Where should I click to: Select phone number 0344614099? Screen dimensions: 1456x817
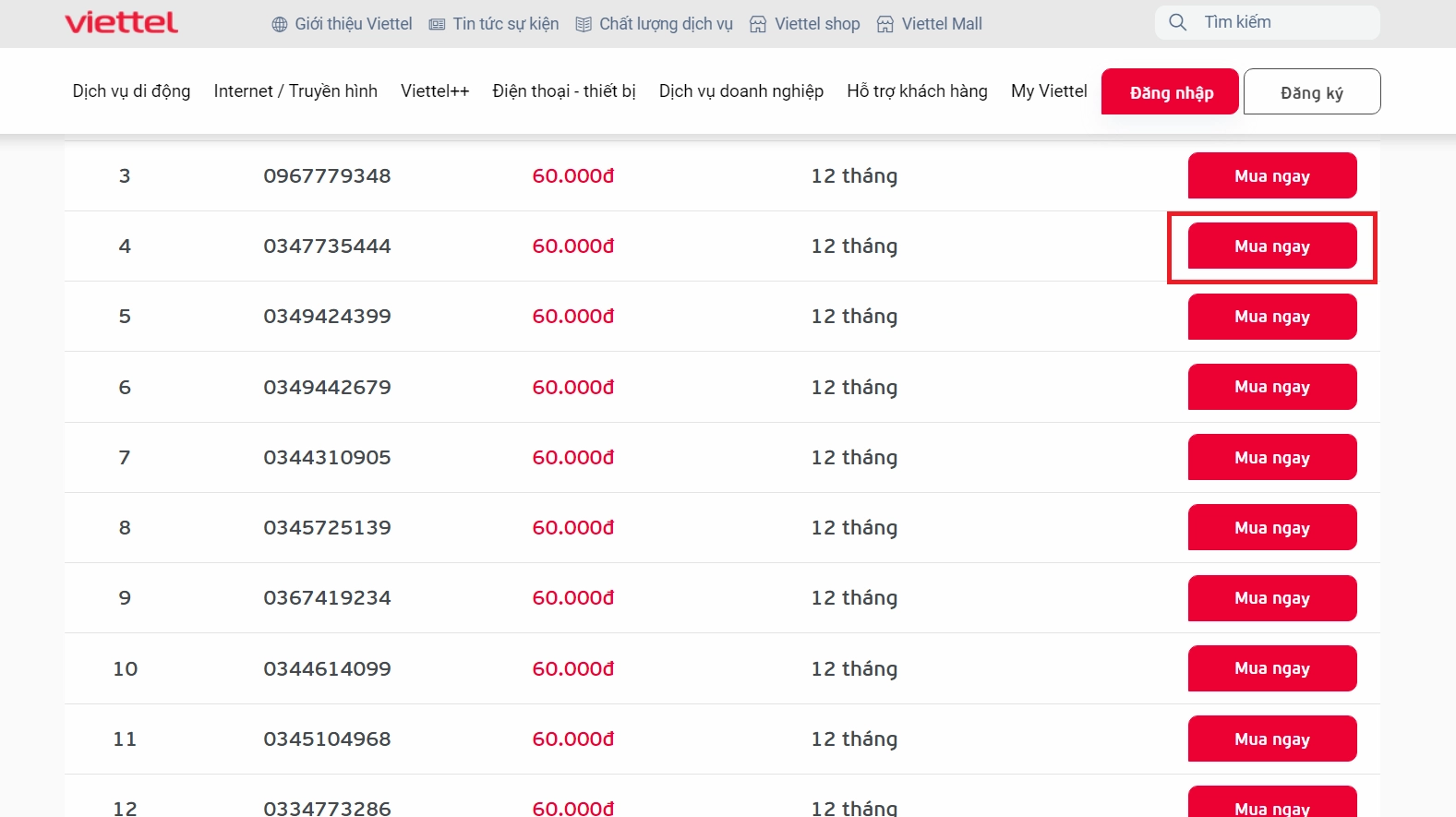(327, 668)
